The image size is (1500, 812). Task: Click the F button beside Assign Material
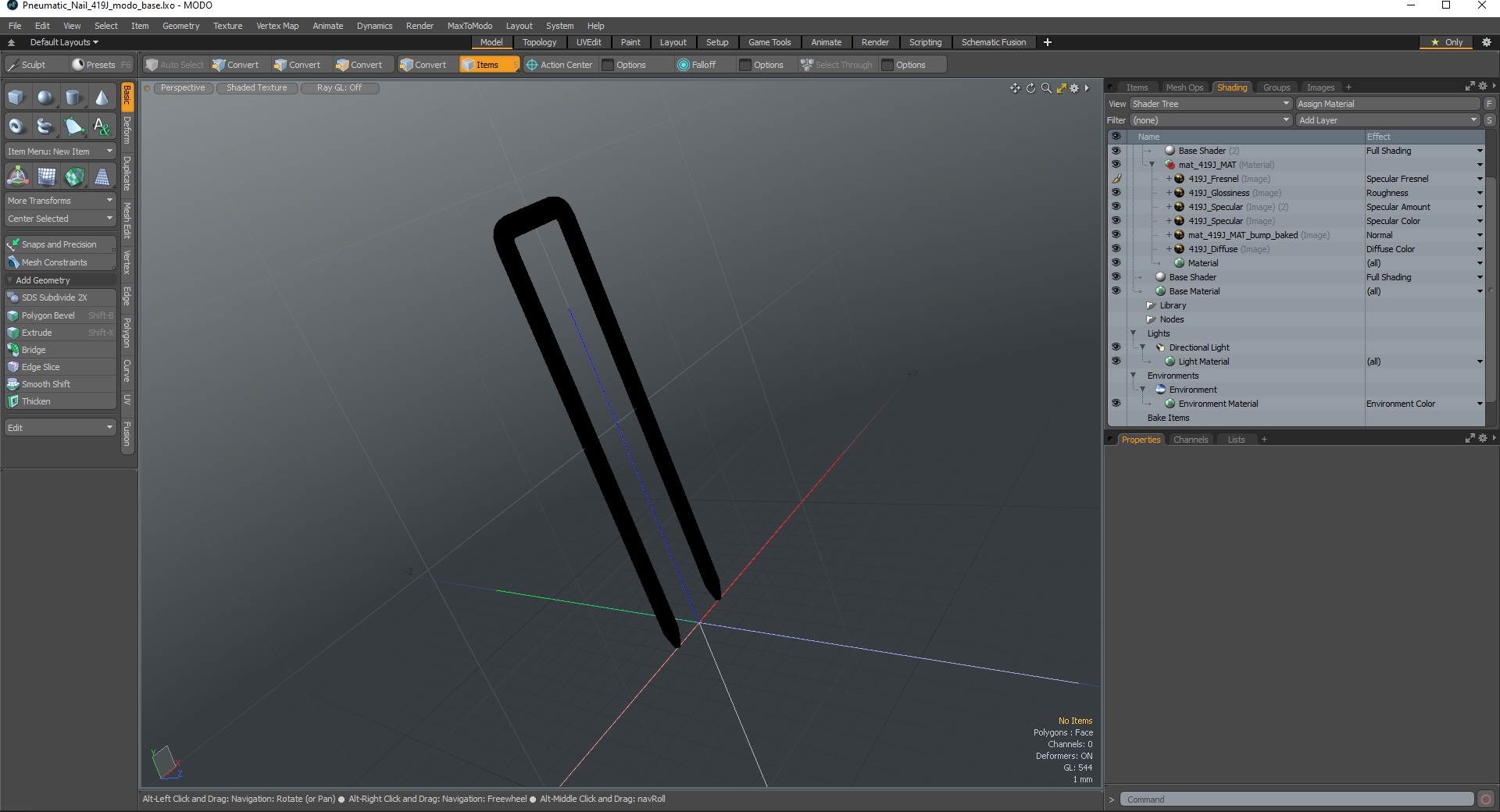(x=1489, y=104)
